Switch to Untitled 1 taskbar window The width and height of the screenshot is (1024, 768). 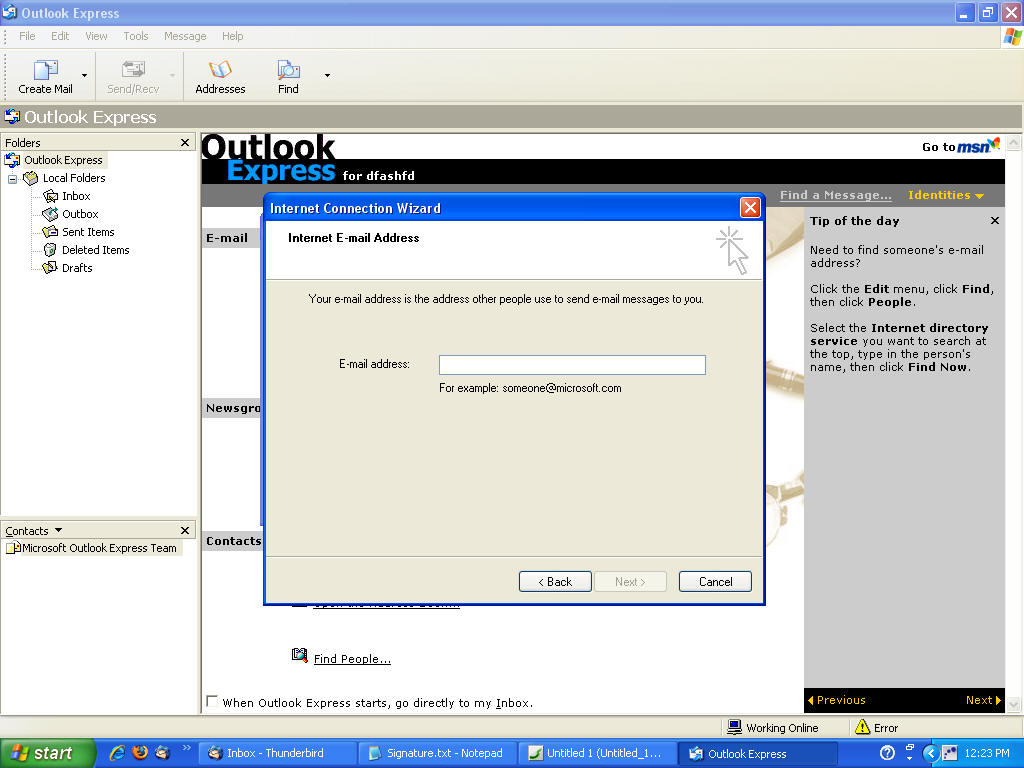pos(597,753)
